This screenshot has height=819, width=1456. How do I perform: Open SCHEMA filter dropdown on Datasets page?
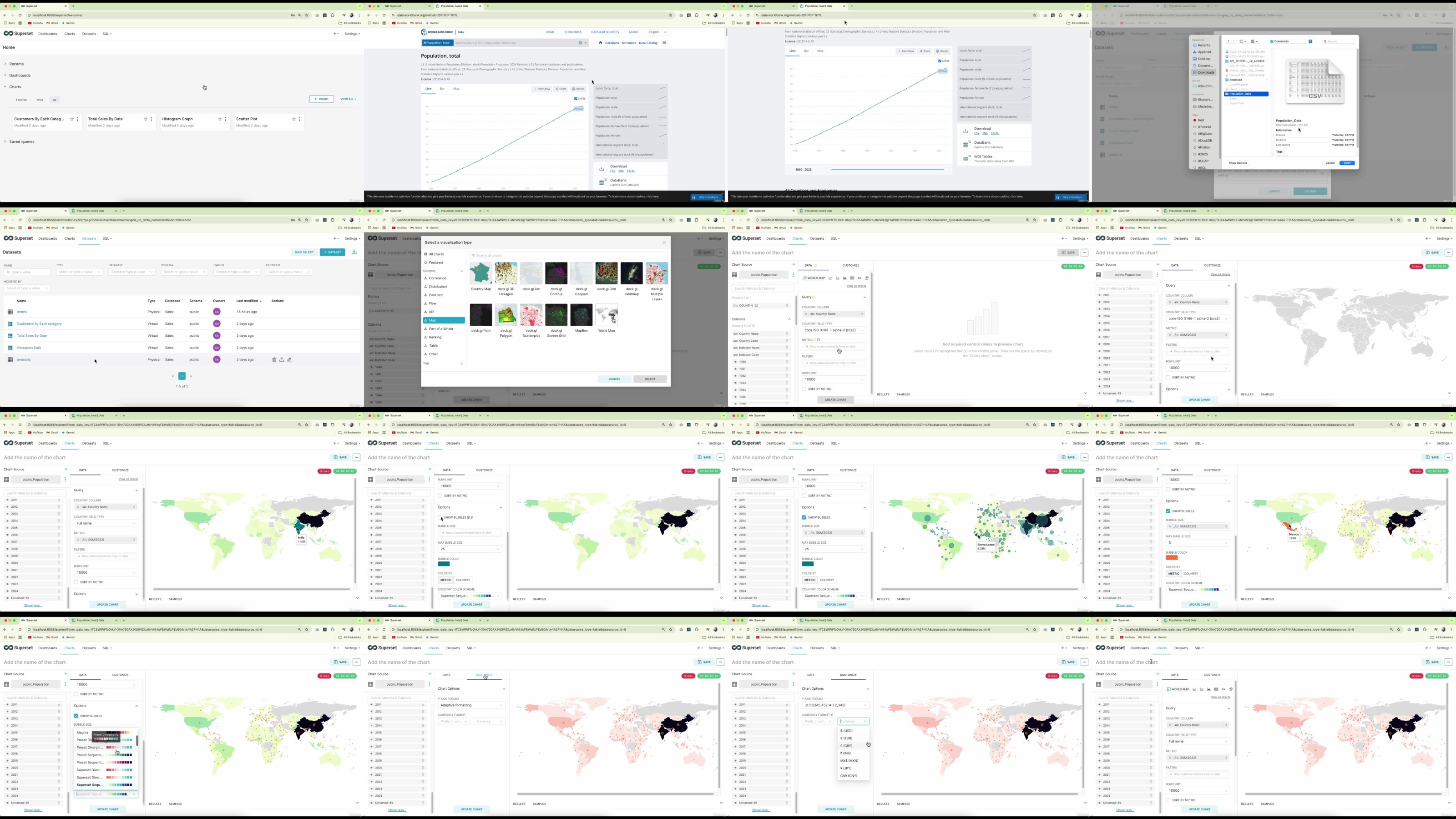pyautogui.click(x=184, y=272)
